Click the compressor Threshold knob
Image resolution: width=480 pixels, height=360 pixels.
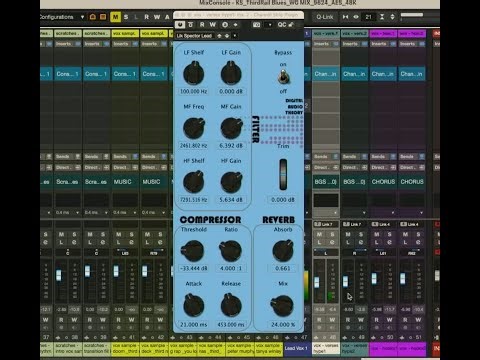coord(192,251)
